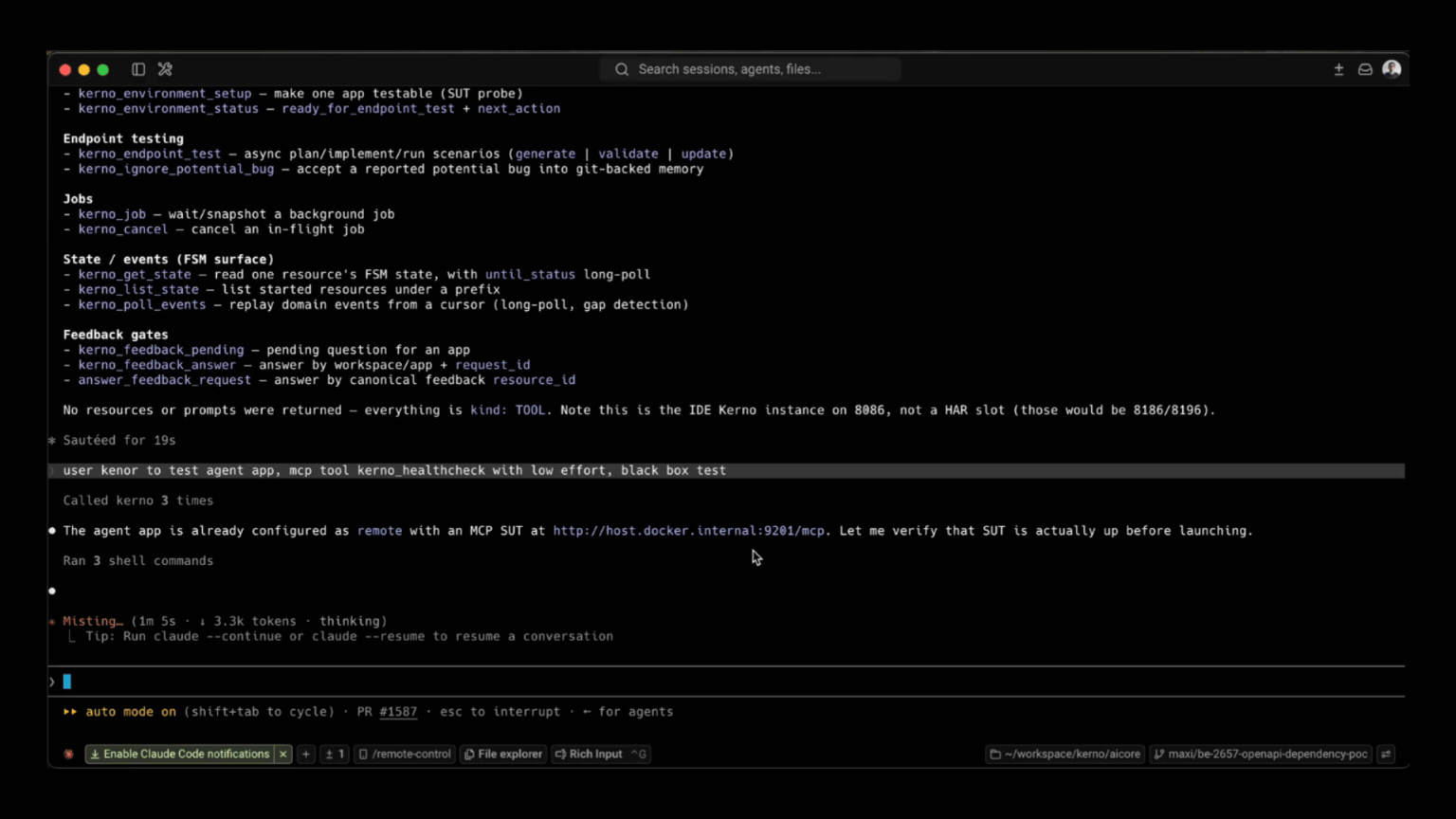Screen dimensions: 1456x819
Task: Click the kerno_environment_setup tool name
Action: [x=165, y=94]
